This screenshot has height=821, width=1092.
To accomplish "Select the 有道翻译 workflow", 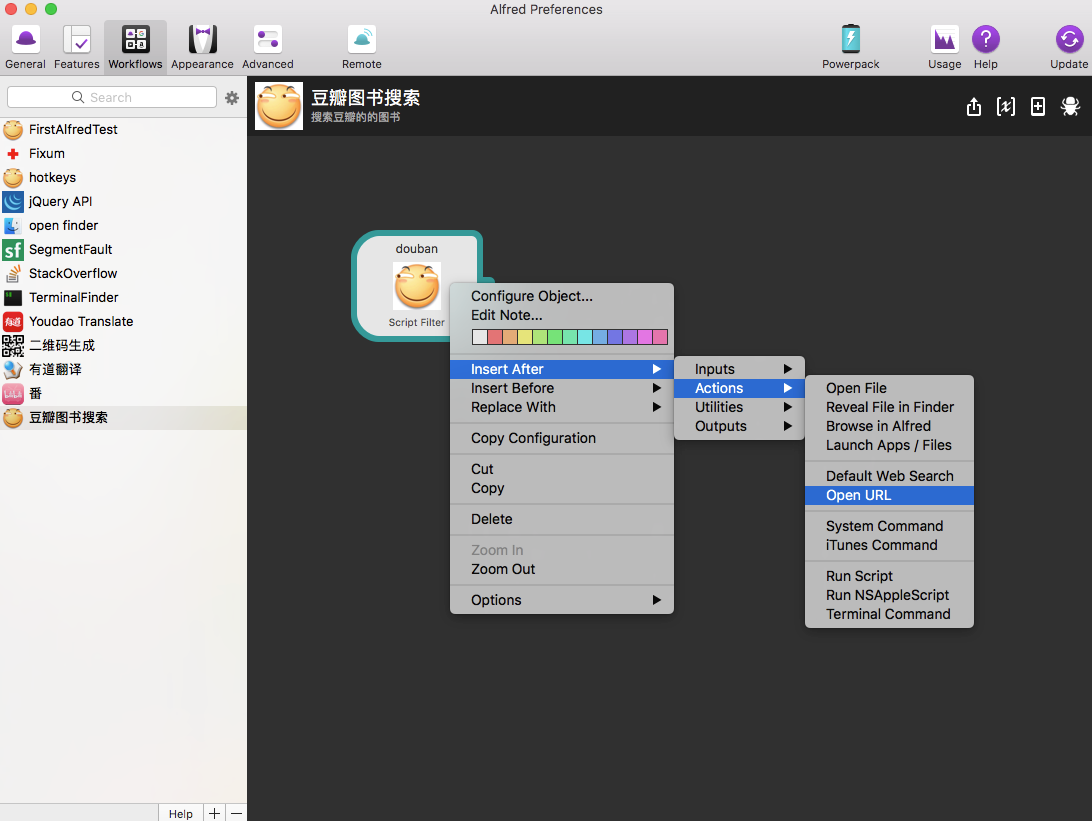I will (123, 370).
